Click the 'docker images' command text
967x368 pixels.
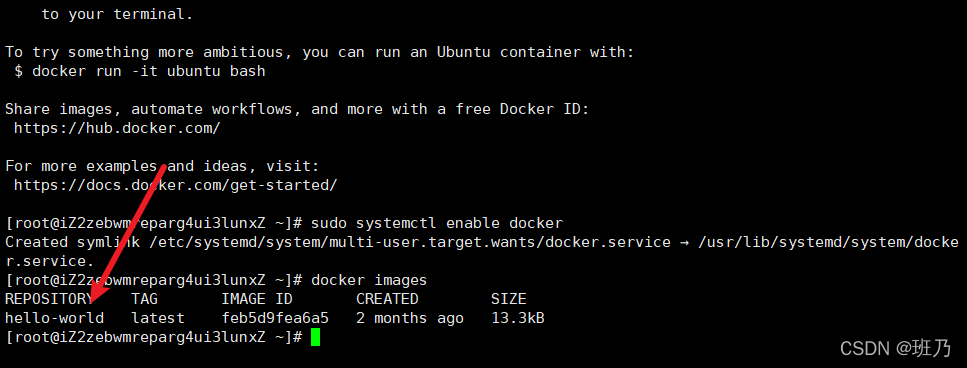pos(369,280)
